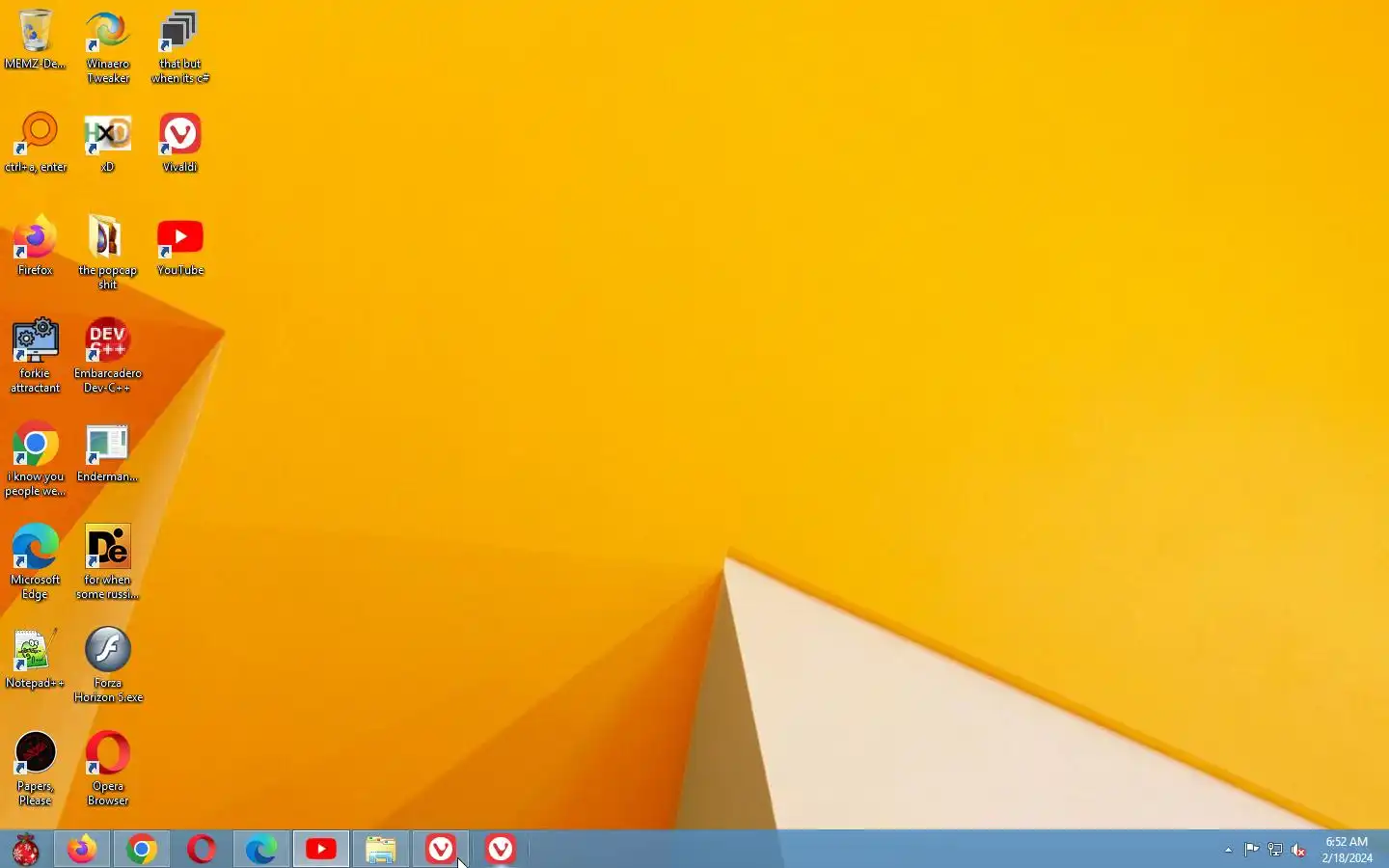Open the muted volume tray icon
The height and width of the screenshot is (868, 1389).
(x=1299, y=851)
